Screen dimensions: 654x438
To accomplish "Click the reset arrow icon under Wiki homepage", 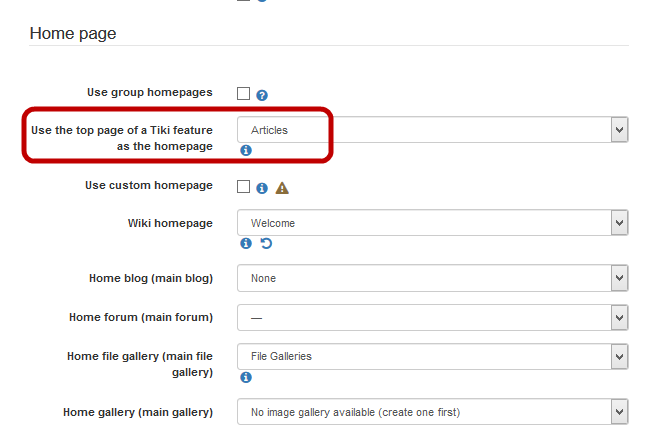I will click(266, 243).
